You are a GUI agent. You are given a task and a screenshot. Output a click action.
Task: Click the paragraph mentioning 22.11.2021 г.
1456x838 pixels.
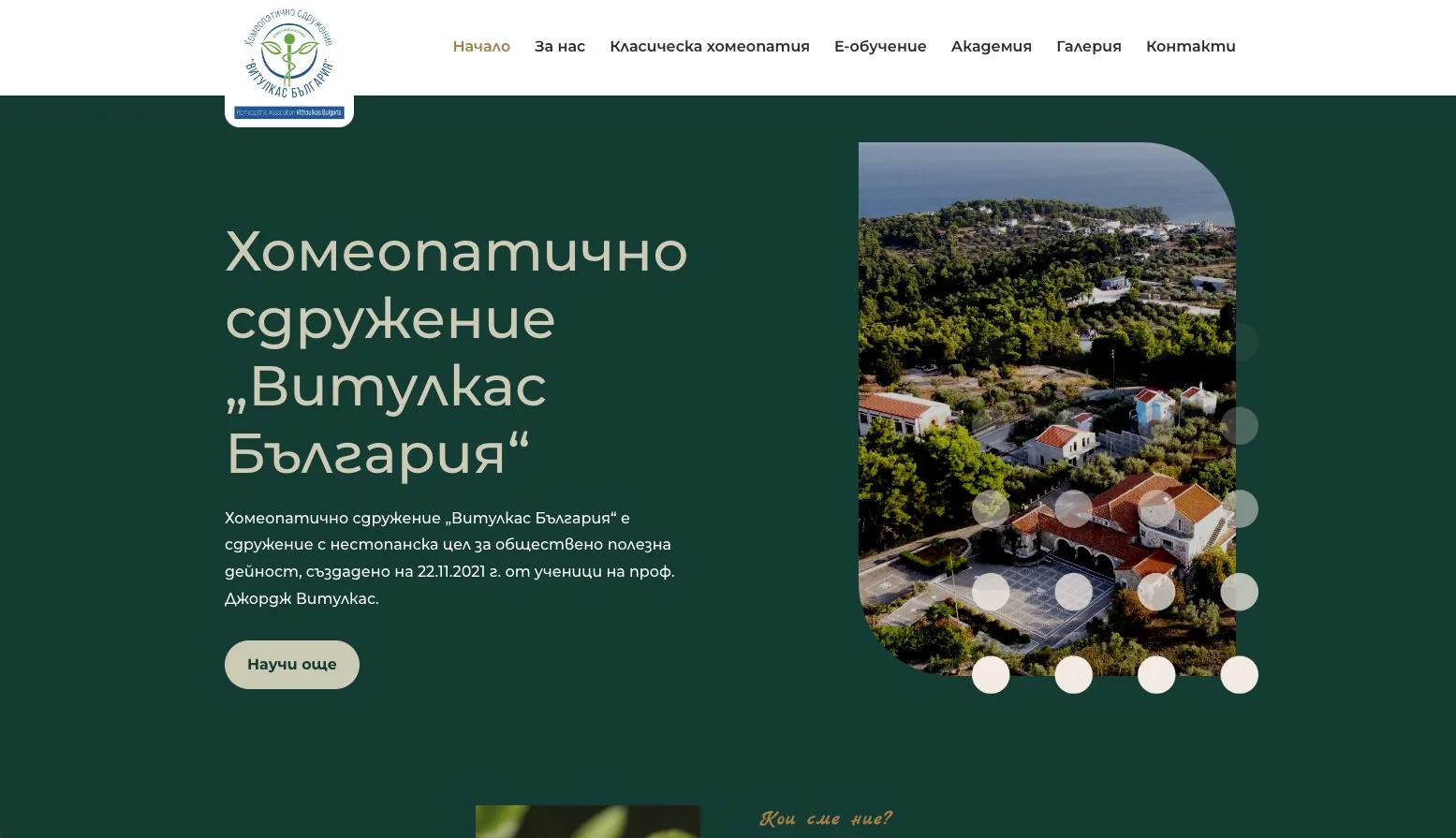click(x=449, y=558)
